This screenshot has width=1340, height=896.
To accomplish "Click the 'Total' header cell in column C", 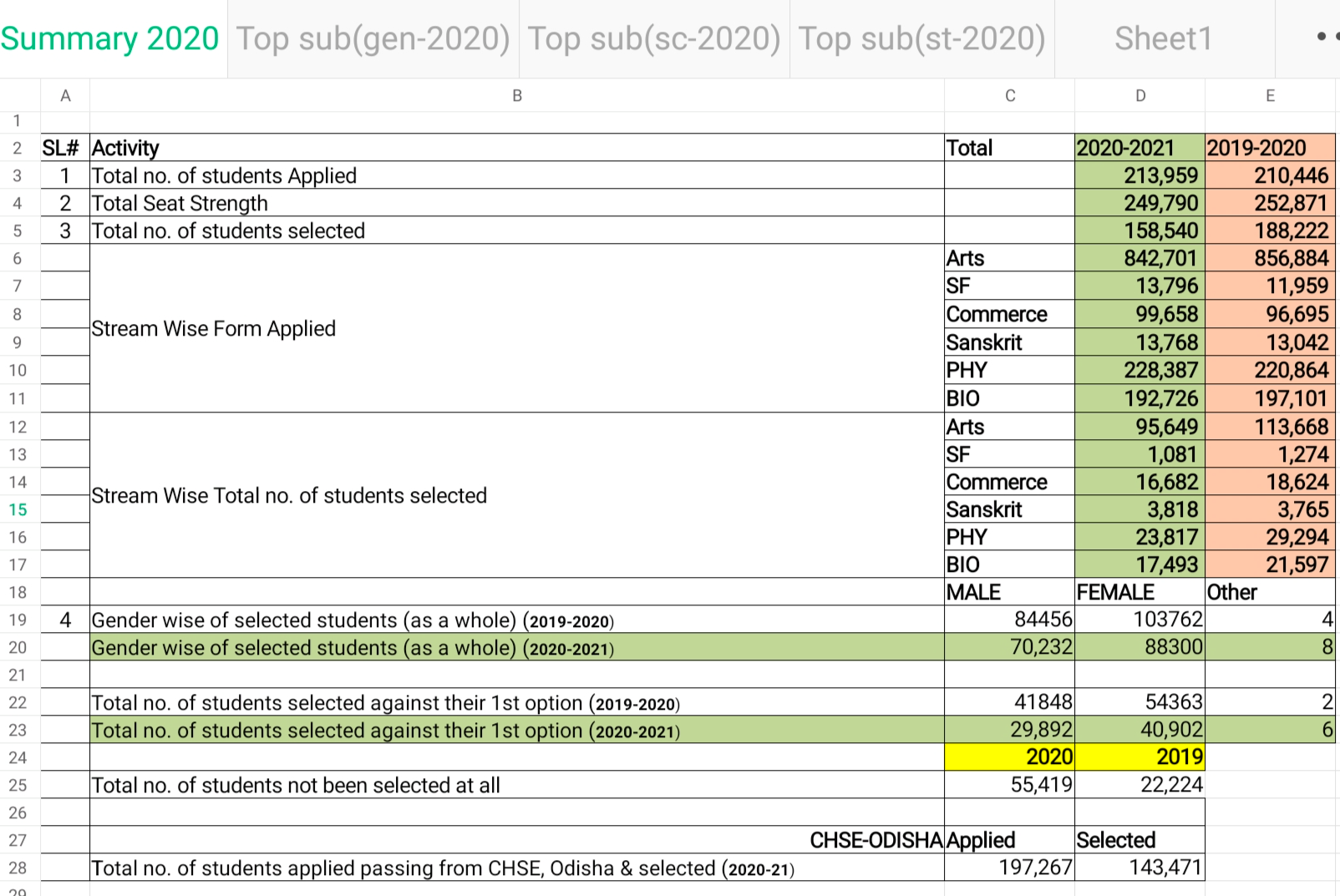I will [1010, 148].
